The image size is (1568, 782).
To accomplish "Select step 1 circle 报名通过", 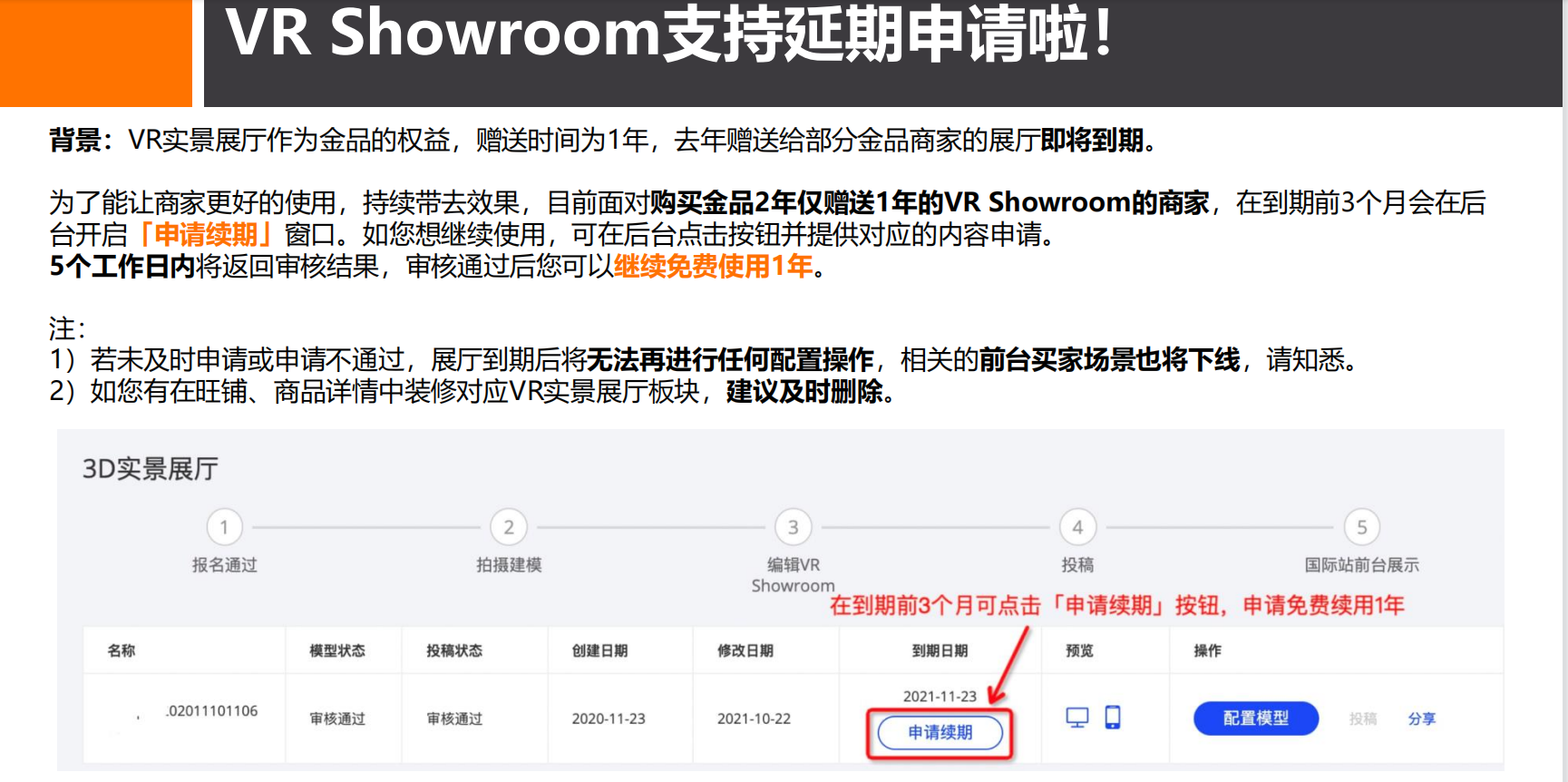I will pos(224,527).
